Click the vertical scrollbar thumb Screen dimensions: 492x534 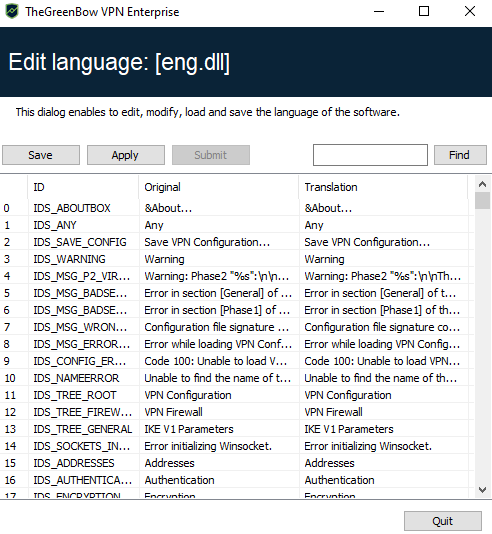click(482, 201)
